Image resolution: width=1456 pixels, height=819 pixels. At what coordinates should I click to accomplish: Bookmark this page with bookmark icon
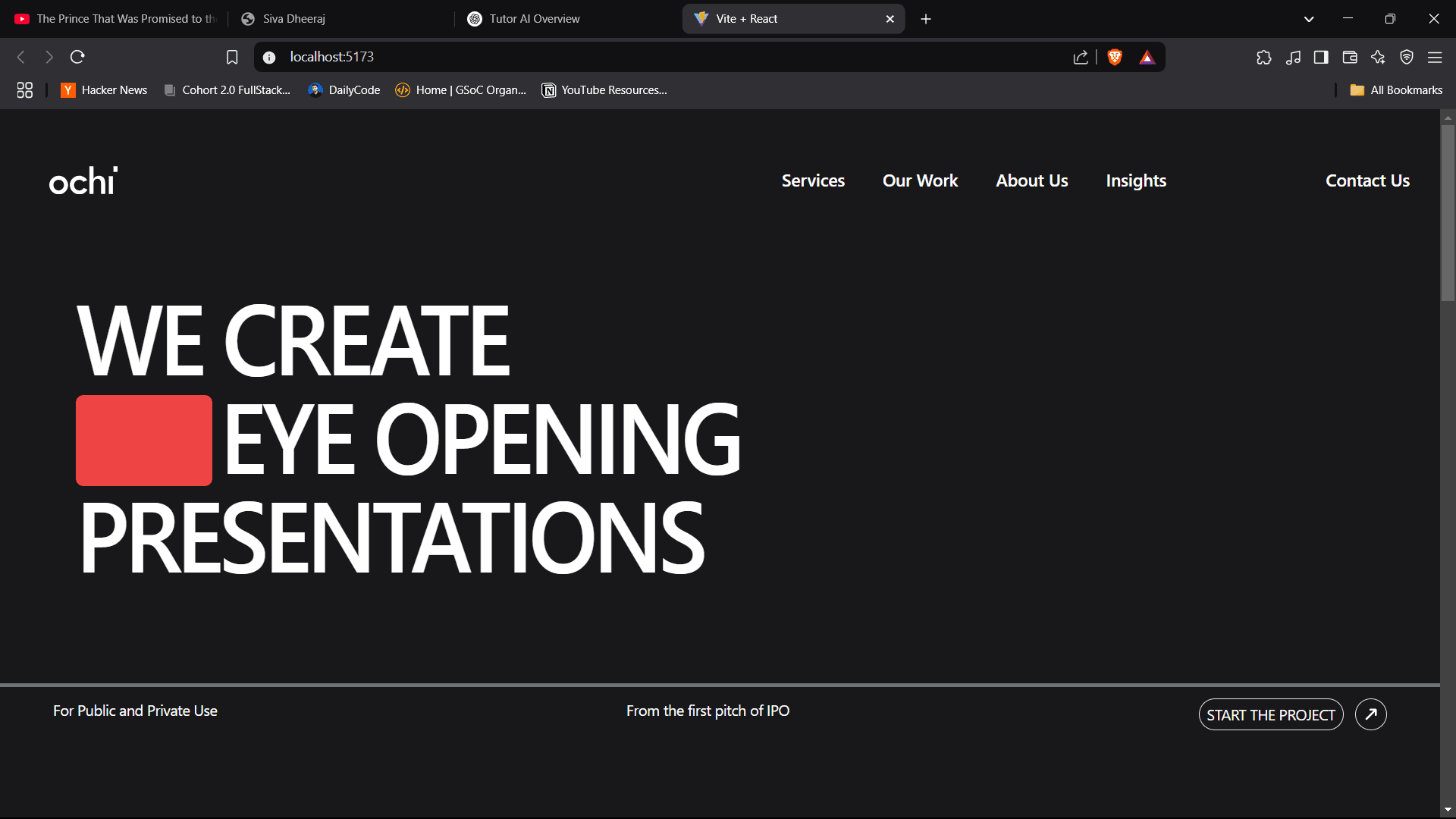[x=232, y=57]
